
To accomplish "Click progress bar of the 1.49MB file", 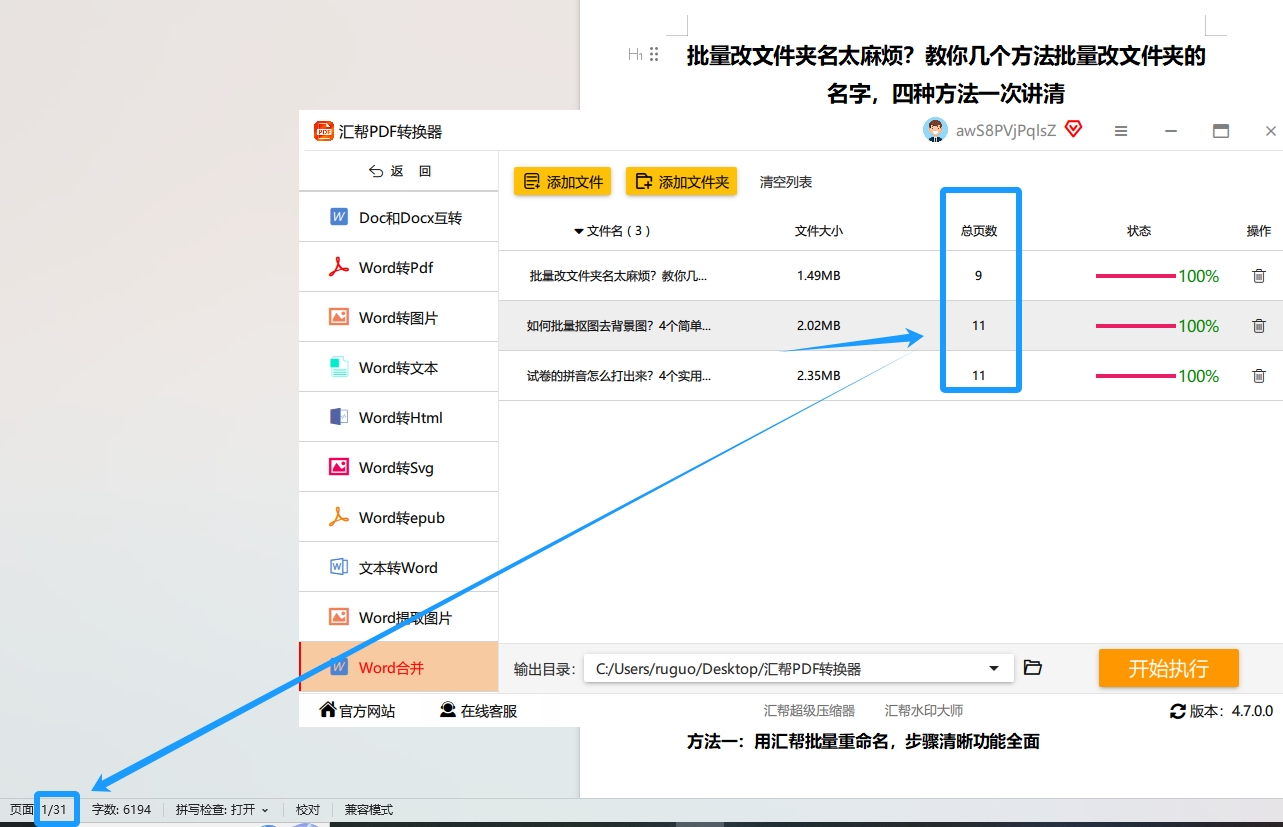I will (x=1135, y=276).
